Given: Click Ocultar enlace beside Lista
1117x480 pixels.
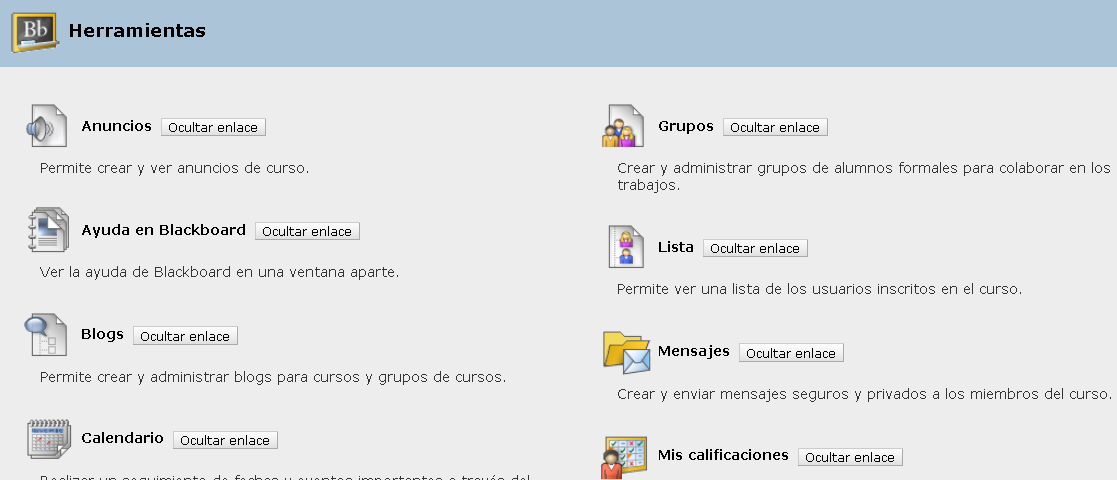Looking at the screenshot, I should click(x=755, y=249).
